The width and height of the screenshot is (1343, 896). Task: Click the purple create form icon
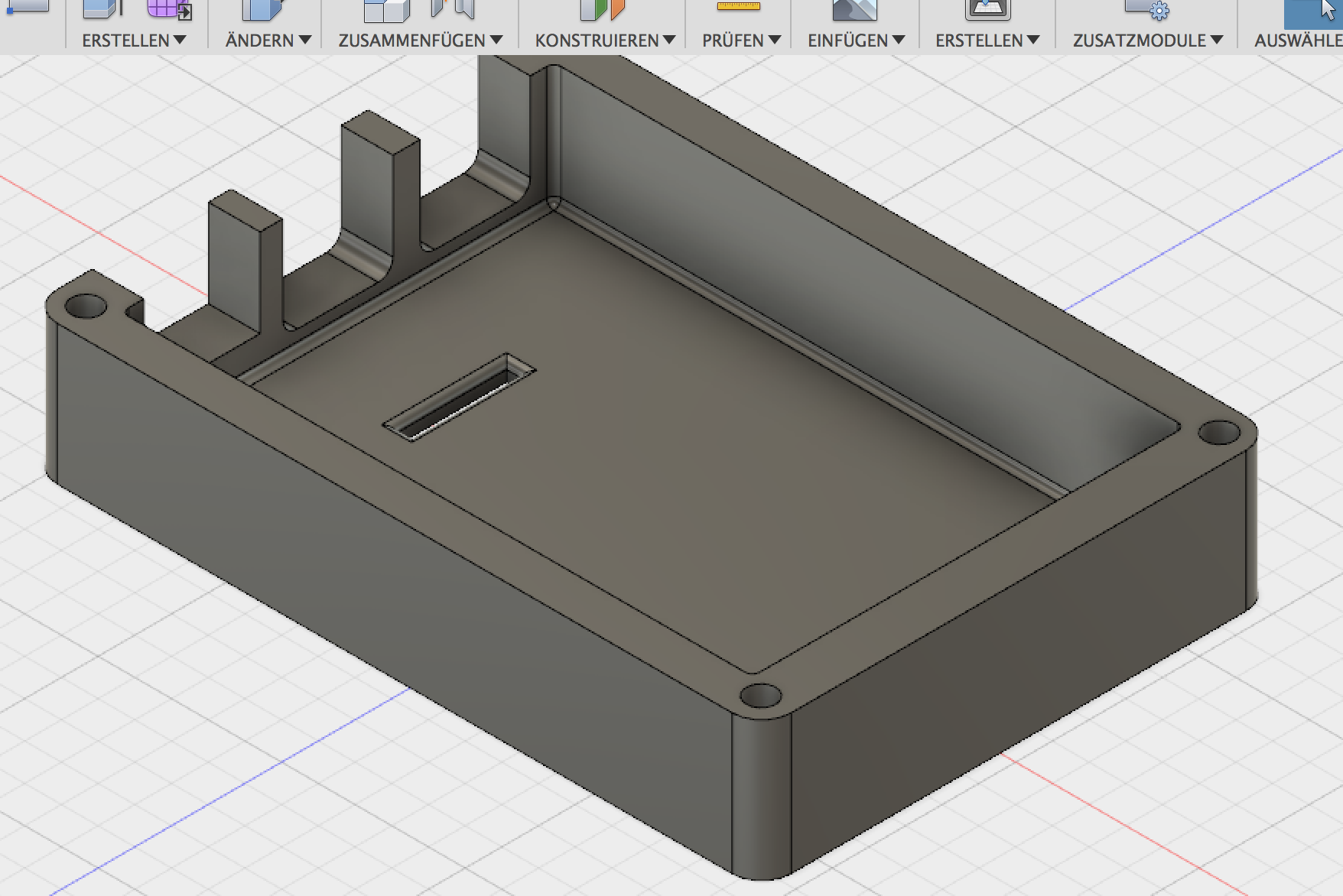click(170, 8)
